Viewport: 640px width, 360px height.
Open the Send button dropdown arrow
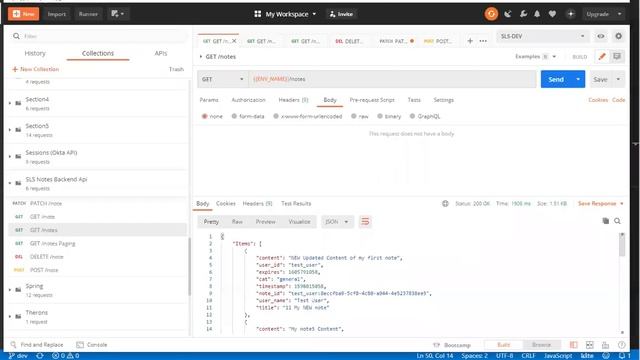(x=578, y=79)
